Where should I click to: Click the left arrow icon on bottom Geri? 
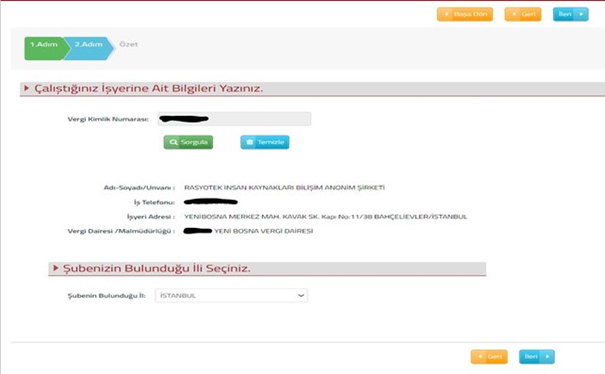(x=480, y=356)
